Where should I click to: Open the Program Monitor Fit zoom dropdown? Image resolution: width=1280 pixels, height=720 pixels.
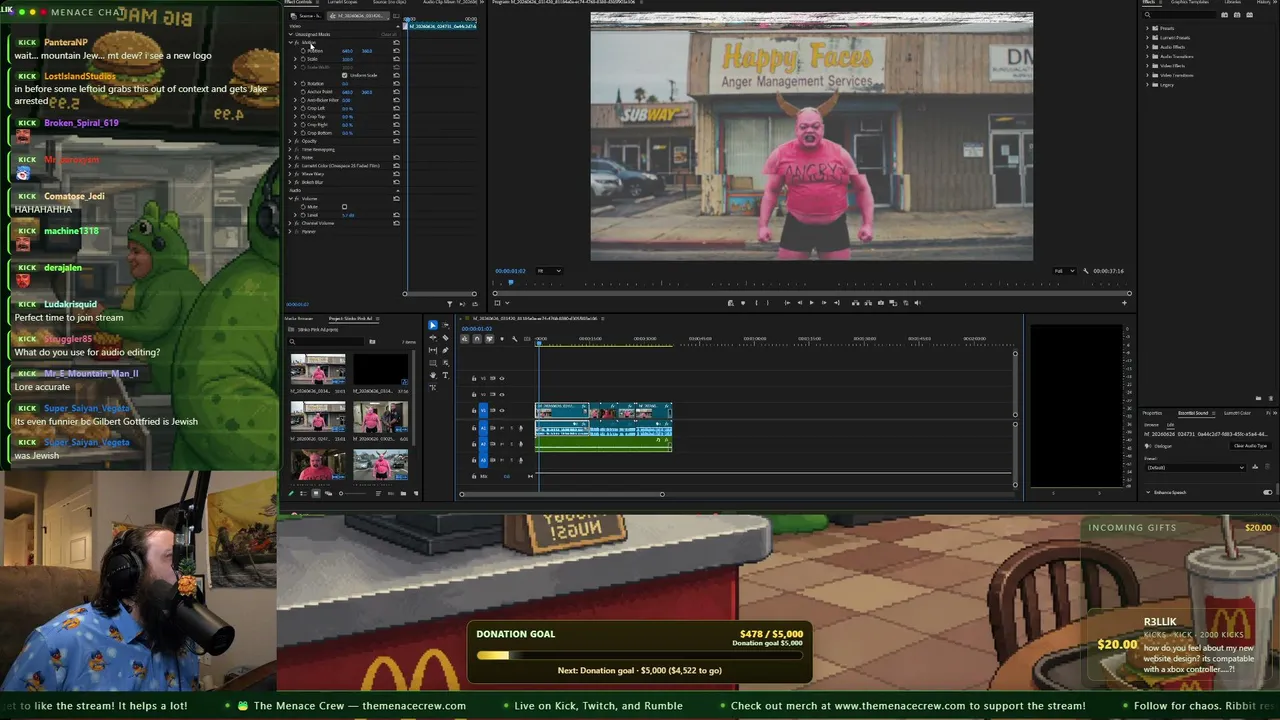click(x=549, y=270)
